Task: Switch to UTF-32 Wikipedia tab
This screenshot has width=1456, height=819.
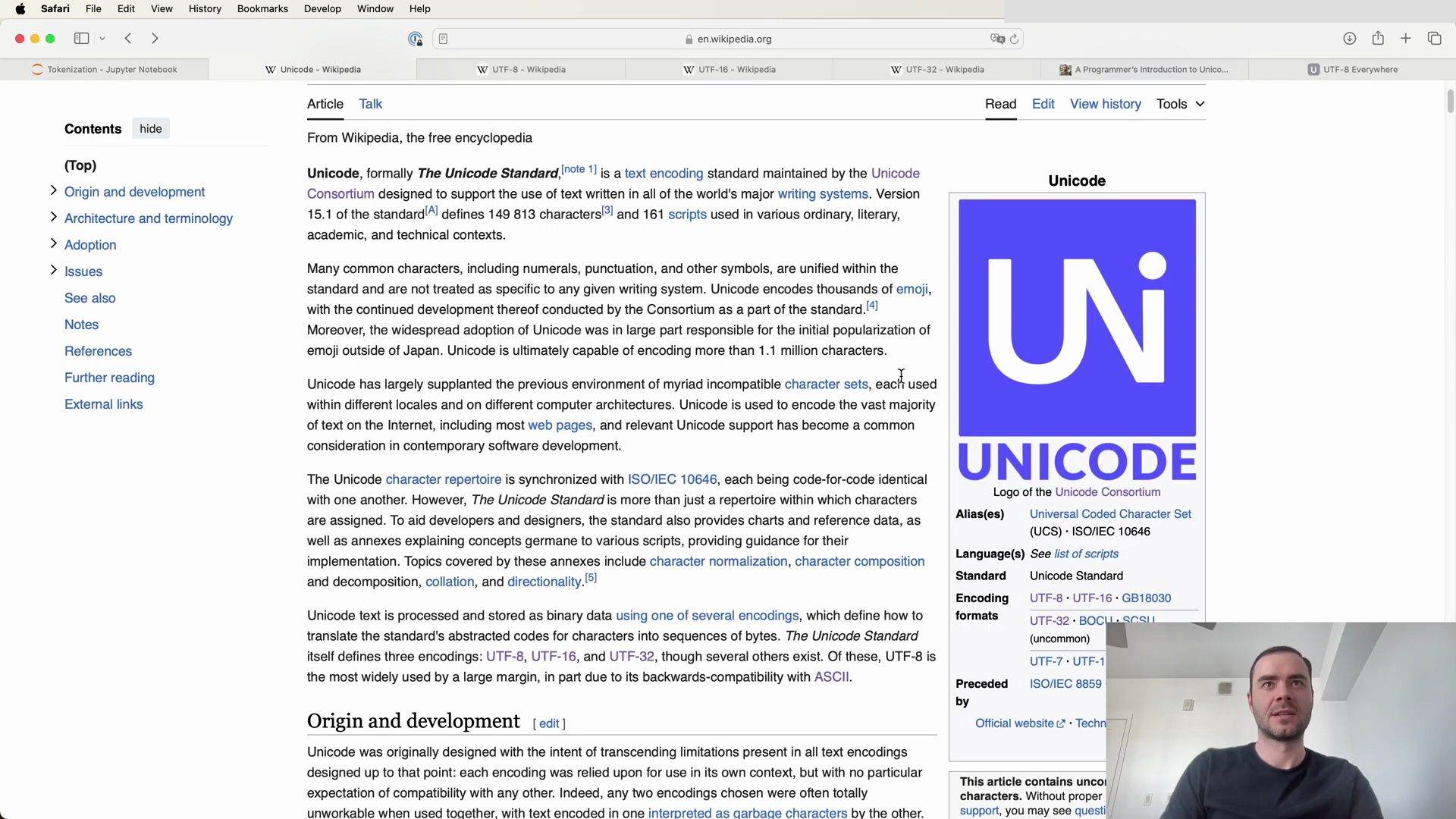Action: click(937, 69)
